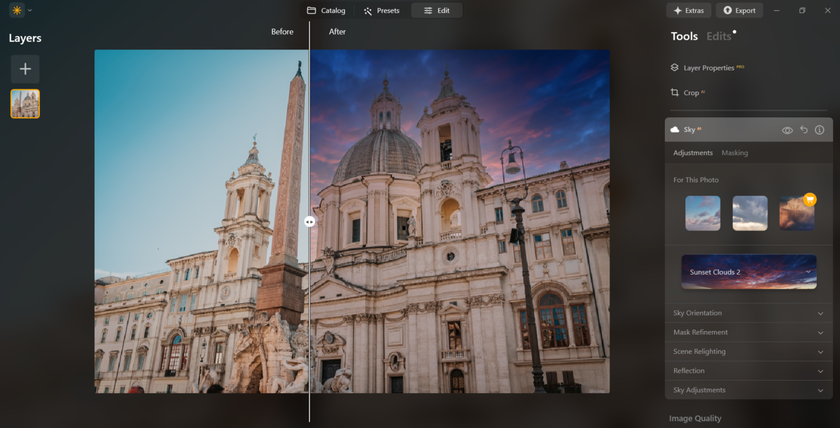
Task: Add a new layer with plus button
Action: [x=25, y=69]
